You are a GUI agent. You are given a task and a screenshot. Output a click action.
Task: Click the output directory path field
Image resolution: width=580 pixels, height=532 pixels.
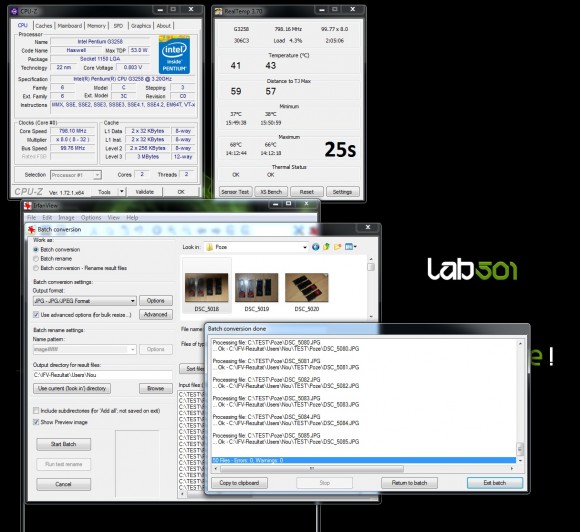[102, 375]
